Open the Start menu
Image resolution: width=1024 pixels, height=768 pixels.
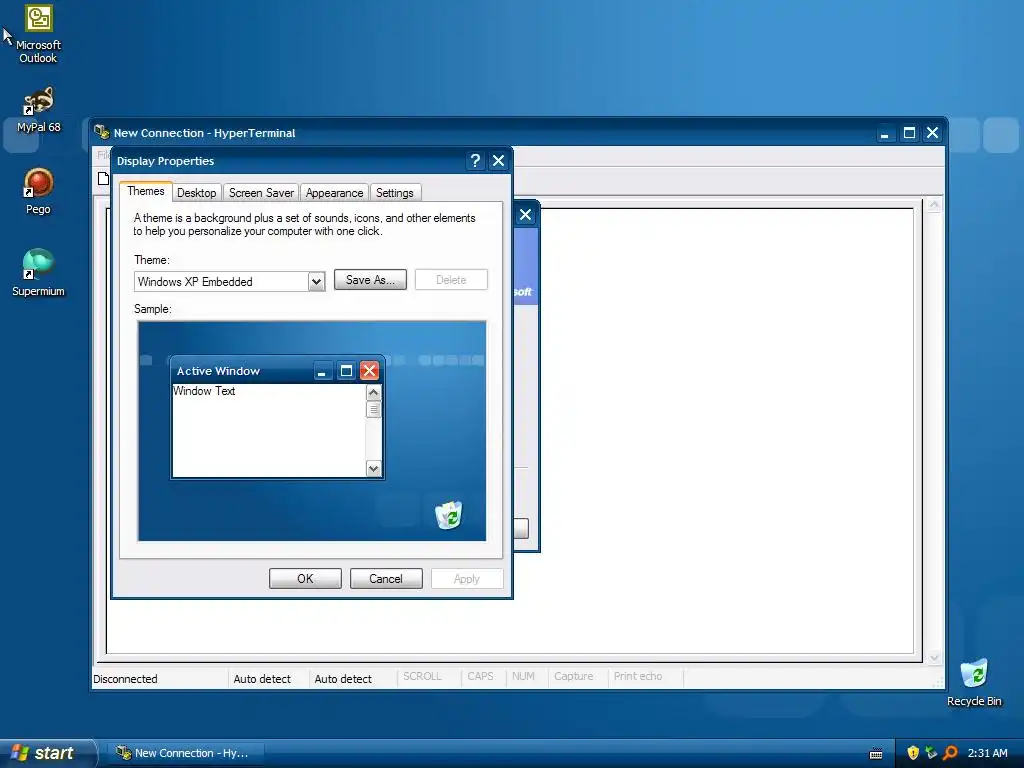click(x=47, y=753)
